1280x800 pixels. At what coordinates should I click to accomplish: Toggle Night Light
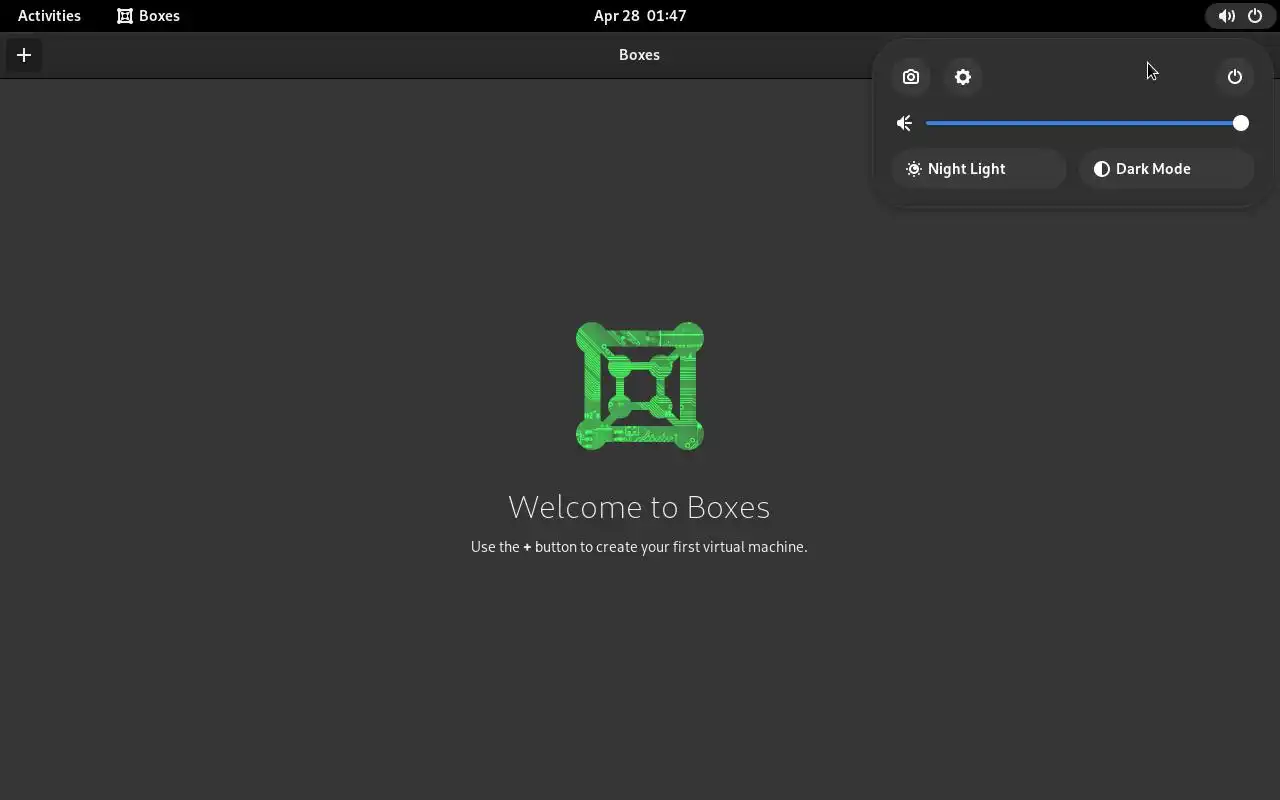point(979,169)
